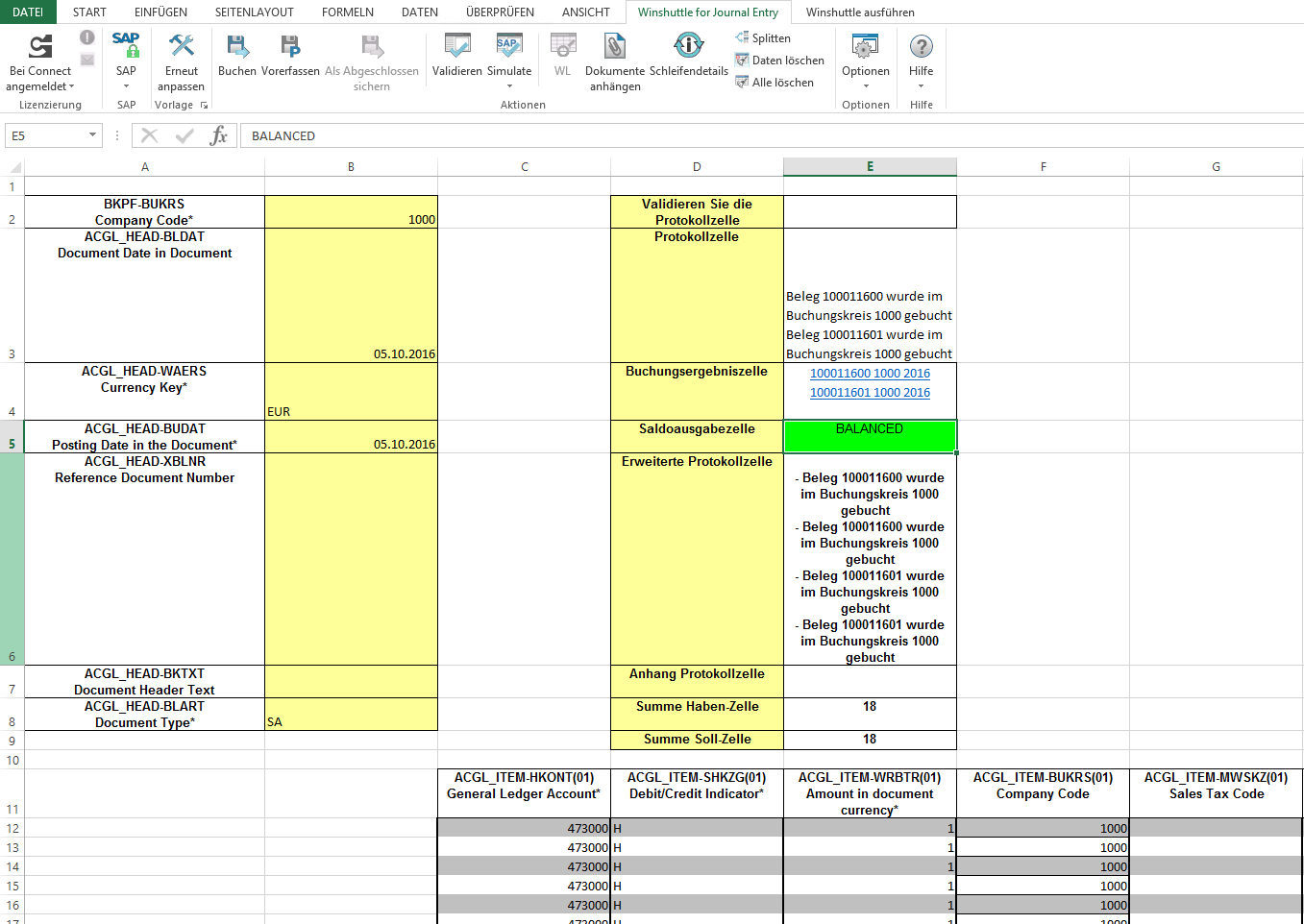Click the greyed mail icon in Lizenzierung
1304x924 pixels.
(x=87, y=60)
